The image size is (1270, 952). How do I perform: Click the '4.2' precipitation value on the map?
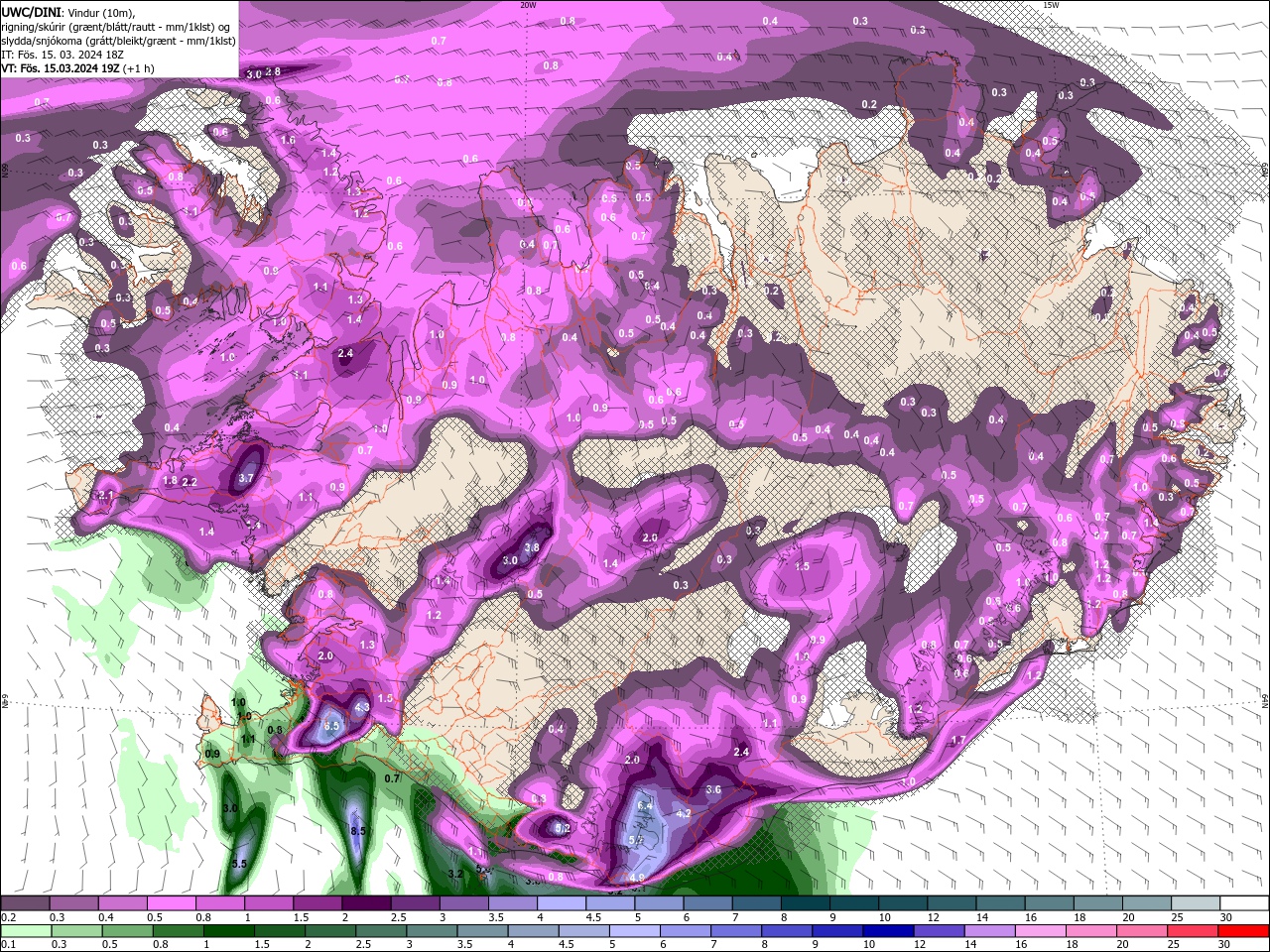683,813
